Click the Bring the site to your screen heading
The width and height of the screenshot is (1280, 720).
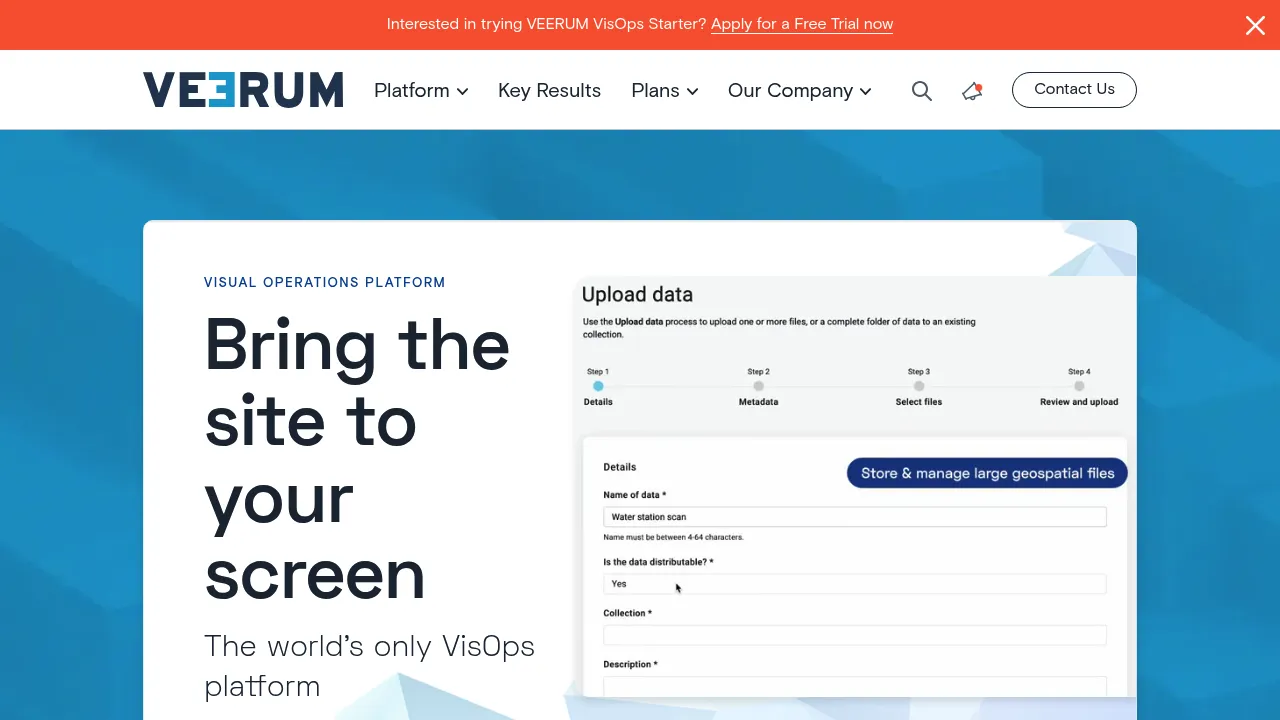pyautogui.click(x=358, y=459)
